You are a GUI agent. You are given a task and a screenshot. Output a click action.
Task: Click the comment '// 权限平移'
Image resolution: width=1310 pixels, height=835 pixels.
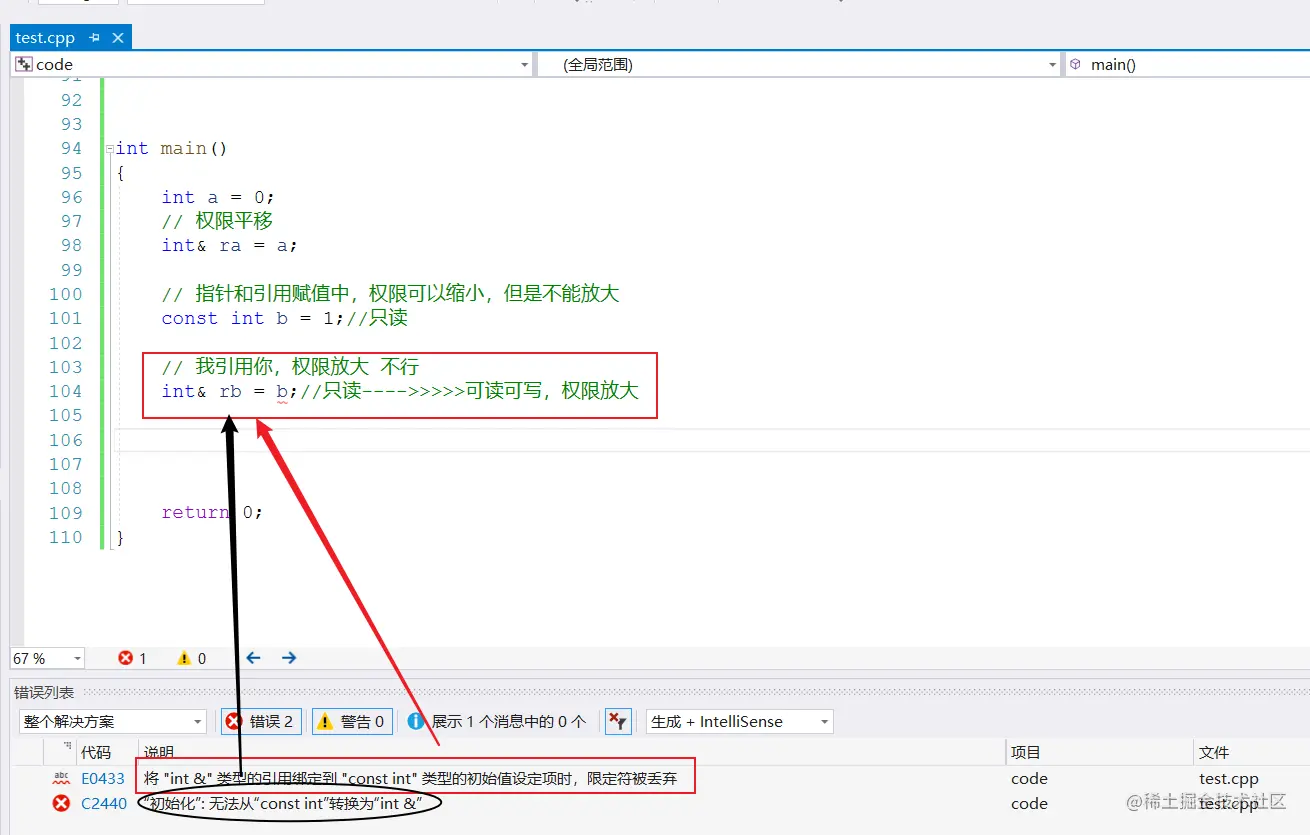tap(217, 221)
